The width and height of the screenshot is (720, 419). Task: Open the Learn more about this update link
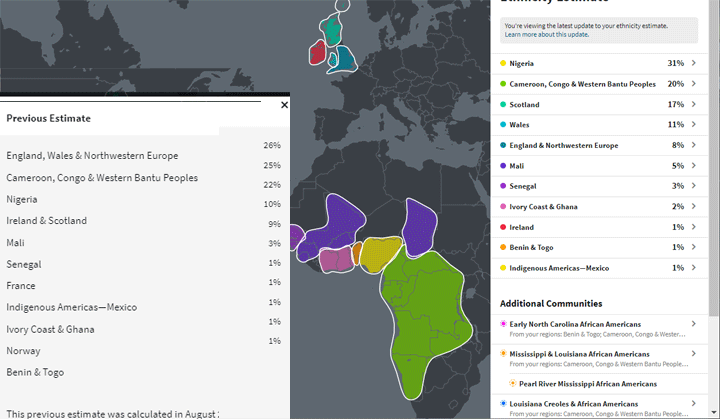546,34
